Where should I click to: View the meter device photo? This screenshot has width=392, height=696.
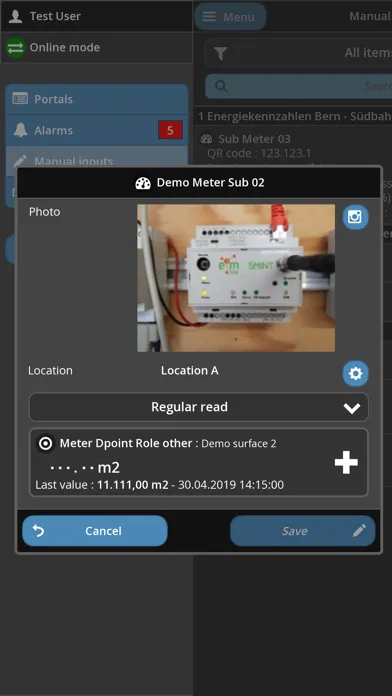[x=236, y=278]
